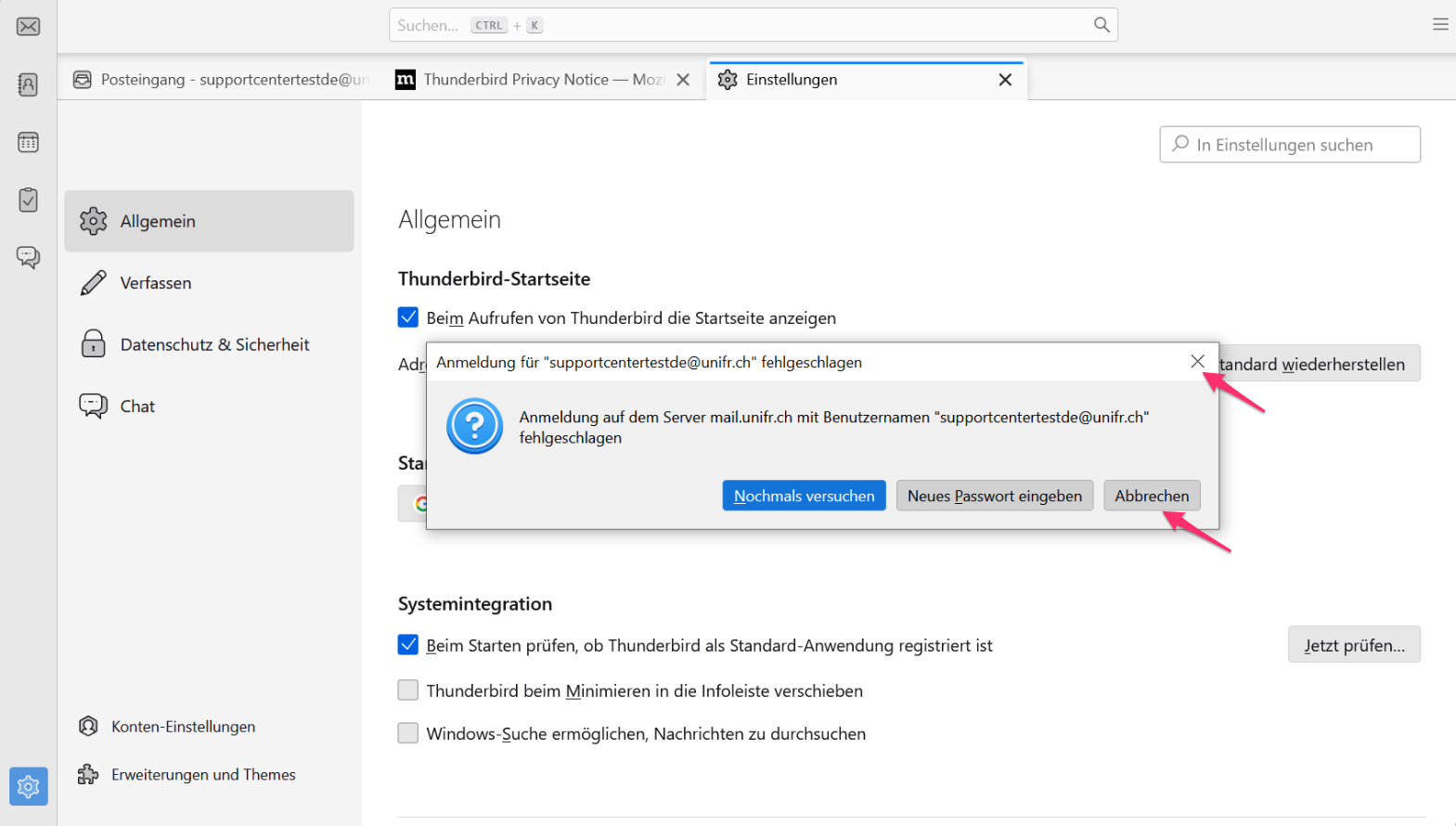Image resolution: width=1456 pixels, height=826 pixels.
Task: Click the magnifier icon in global search
Action: coord(1101,25)
